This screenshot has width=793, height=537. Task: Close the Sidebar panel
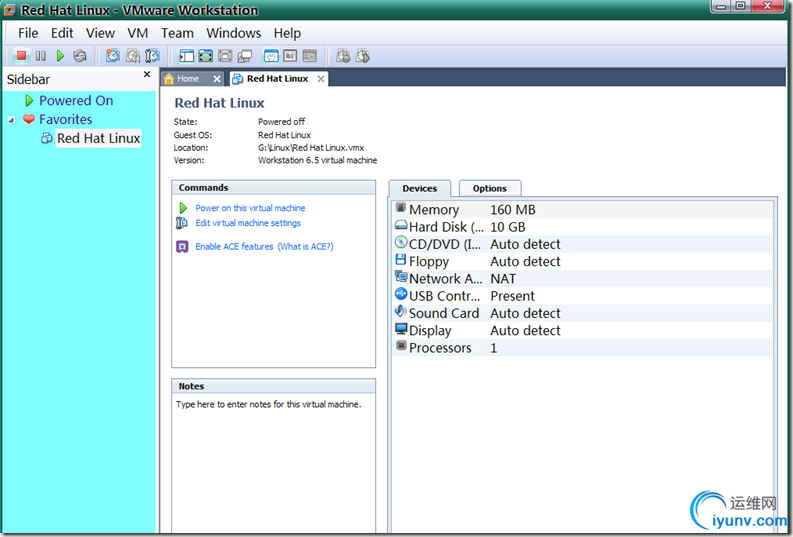(147, 75)
